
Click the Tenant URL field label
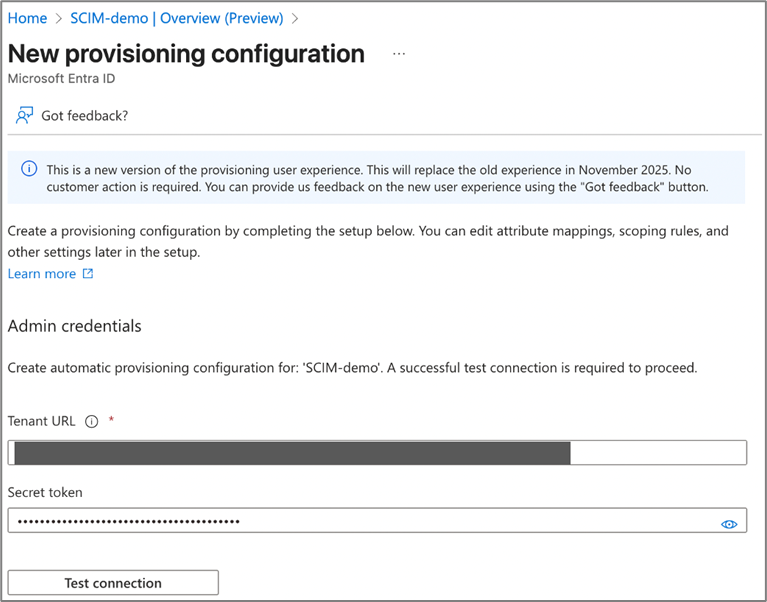click(x=42, y=421)
